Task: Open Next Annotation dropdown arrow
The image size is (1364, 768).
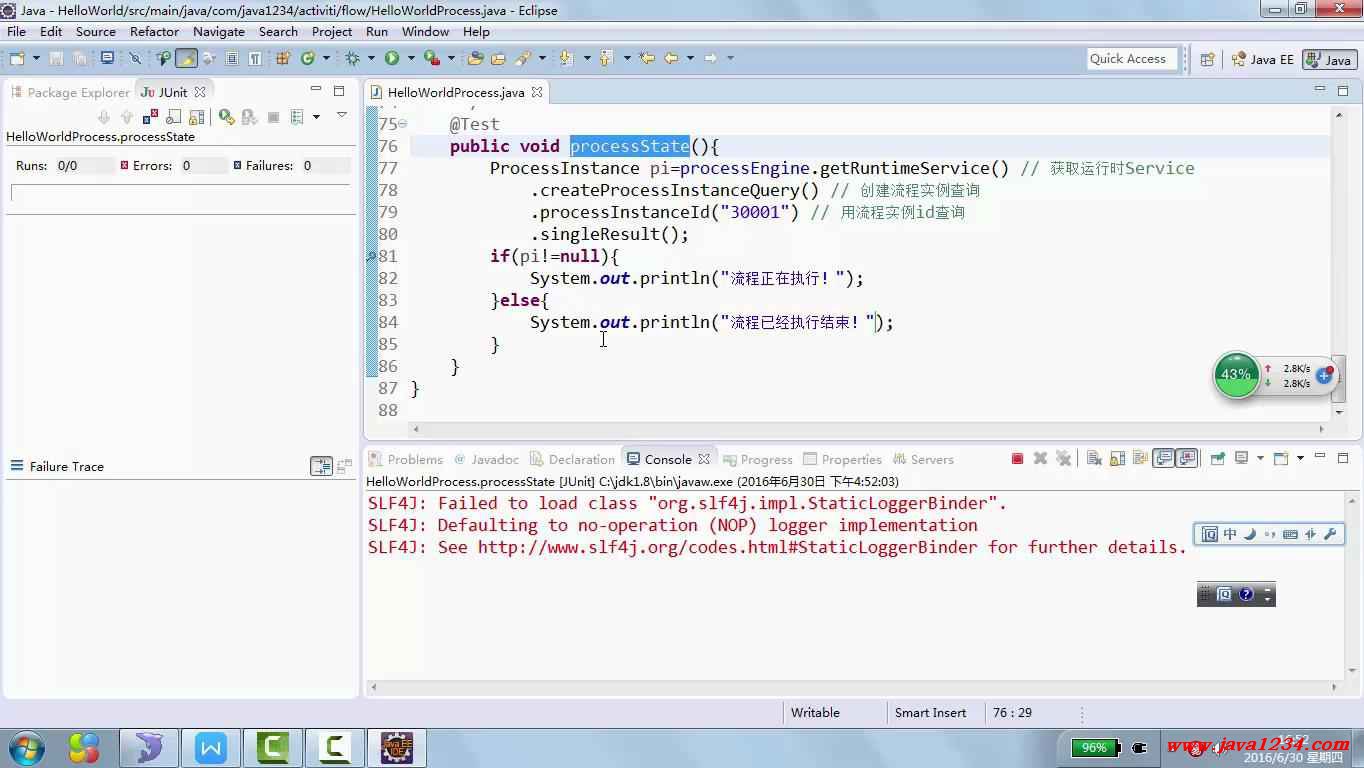Action: click(587, 58)
